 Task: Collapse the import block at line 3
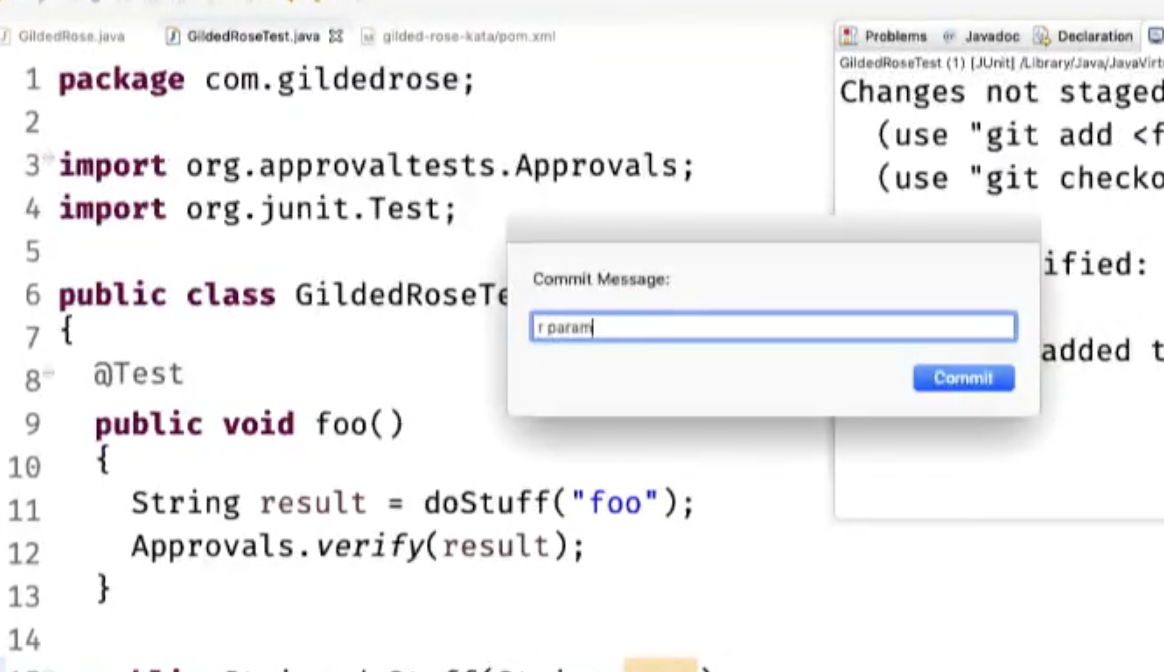click(x=48, y=156)
